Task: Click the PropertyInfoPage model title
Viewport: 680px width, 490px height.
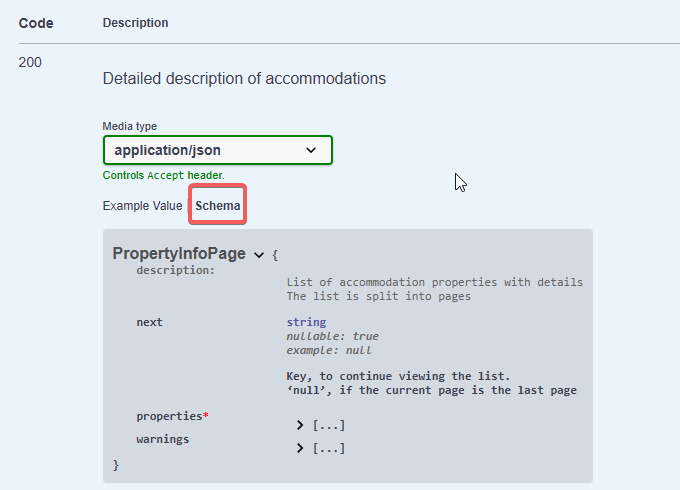Action: click(x=179, y=253)
